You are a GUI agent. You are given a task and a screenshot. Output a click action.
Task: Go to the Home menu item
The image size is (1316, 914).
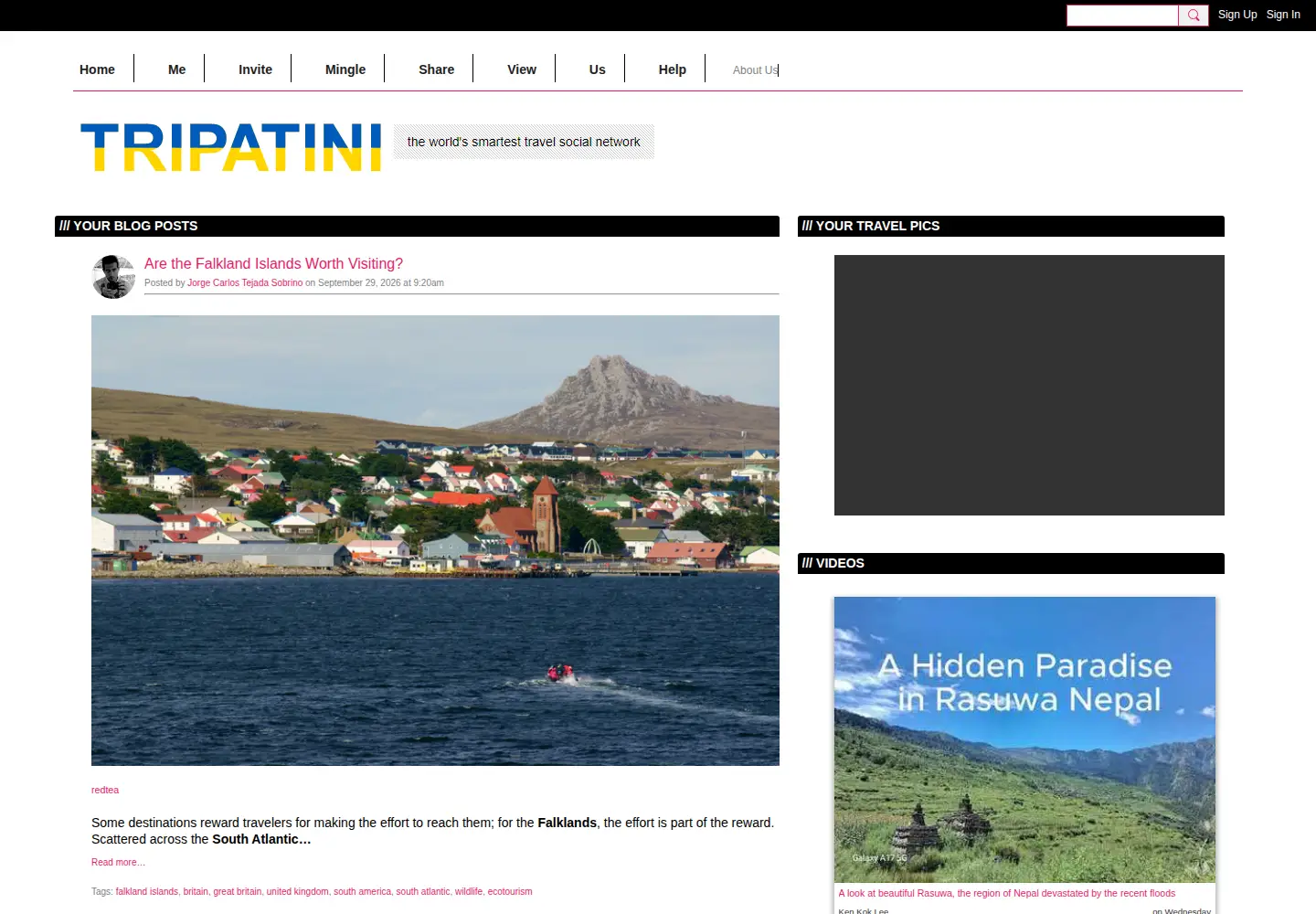point(97,69)
